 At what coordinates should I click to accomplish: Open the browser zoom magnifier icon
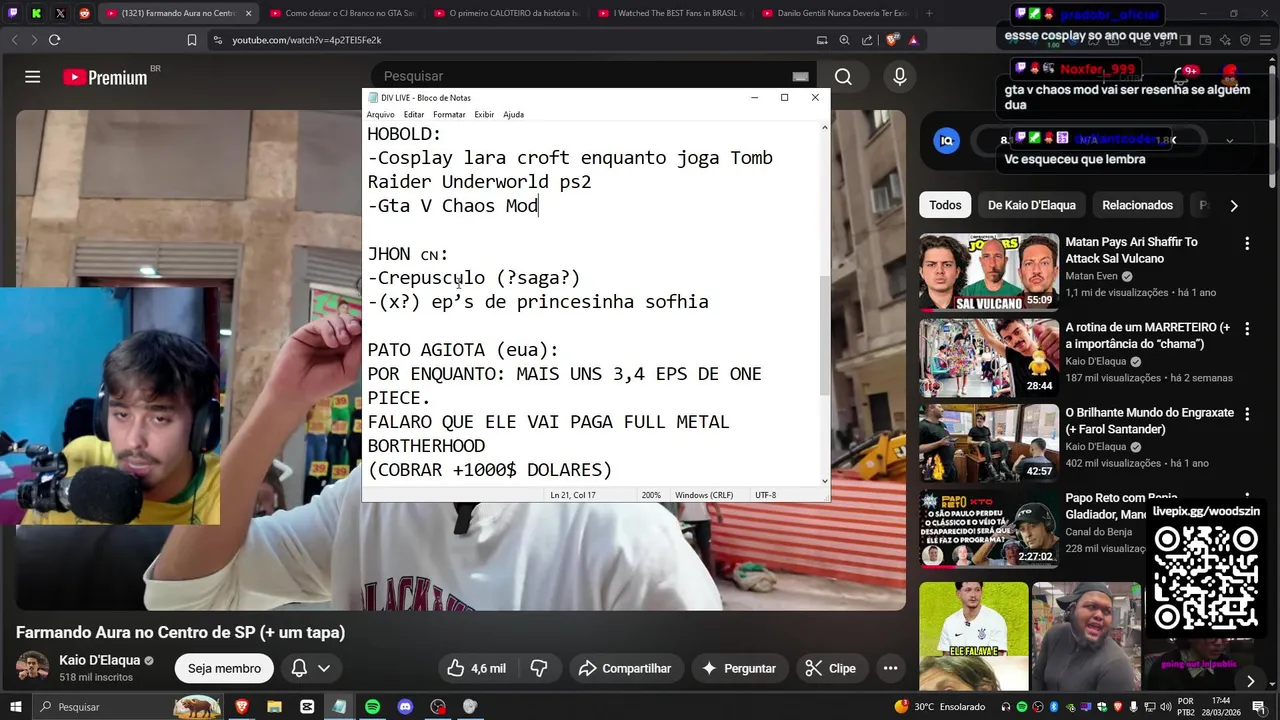(844, 40)
